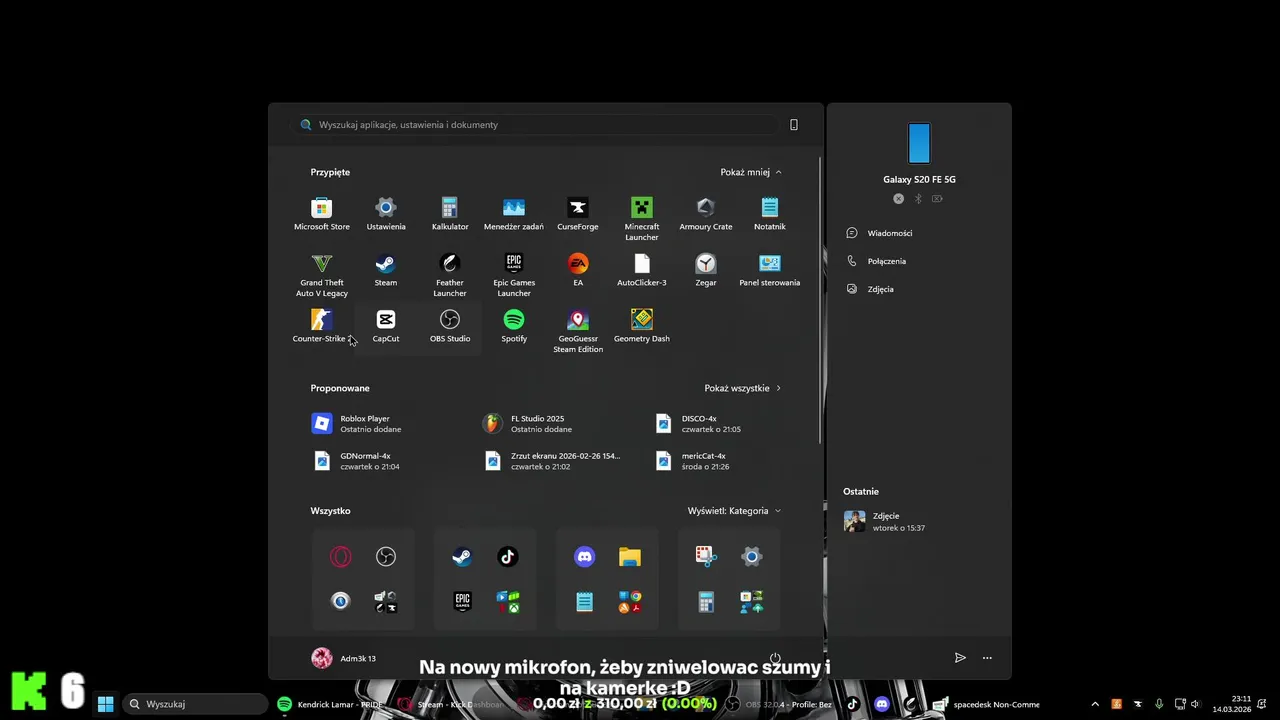
Task: Launch Kalkulator pinned app
Action: (x=450, y=214)
